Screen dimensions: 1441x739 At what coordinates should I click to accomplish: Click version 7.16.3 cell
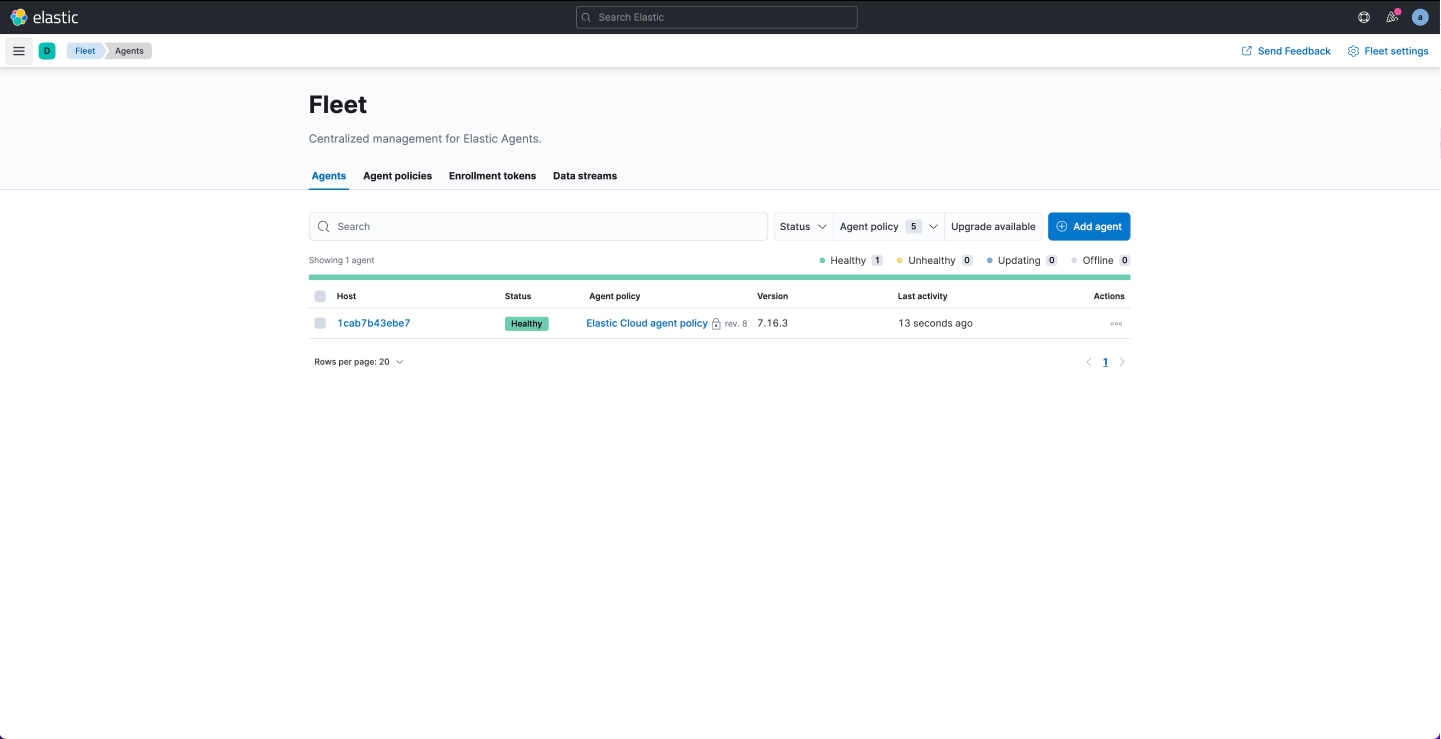pyautogui.click(x=772, y=323)
